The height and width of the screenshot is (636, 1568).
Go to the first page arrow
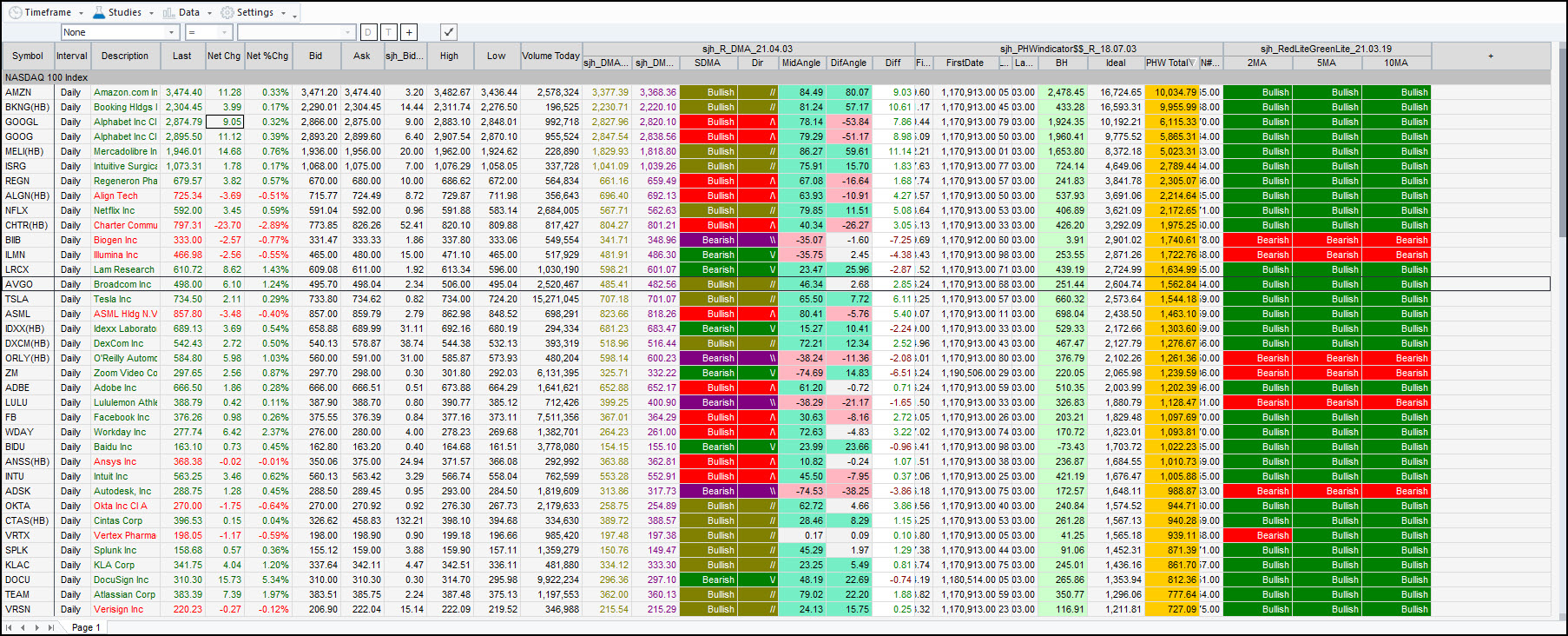tap(9, 627)
